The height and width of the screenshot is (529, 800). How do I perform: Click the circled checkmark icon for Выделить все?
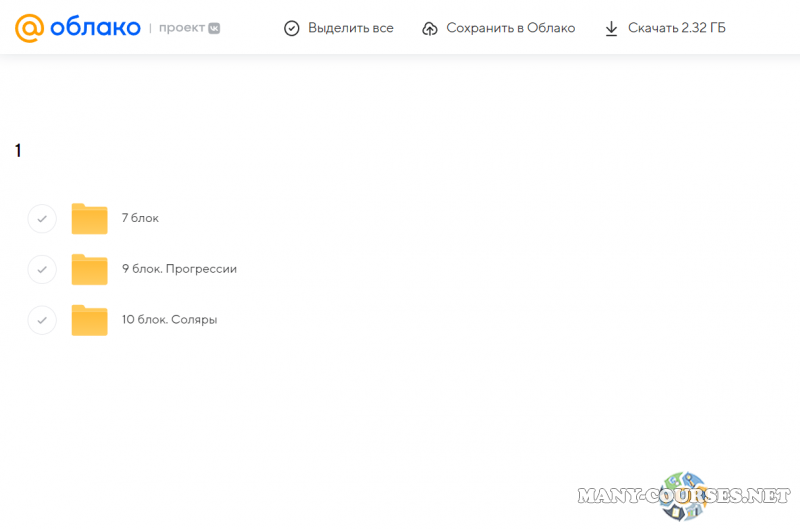292,28
